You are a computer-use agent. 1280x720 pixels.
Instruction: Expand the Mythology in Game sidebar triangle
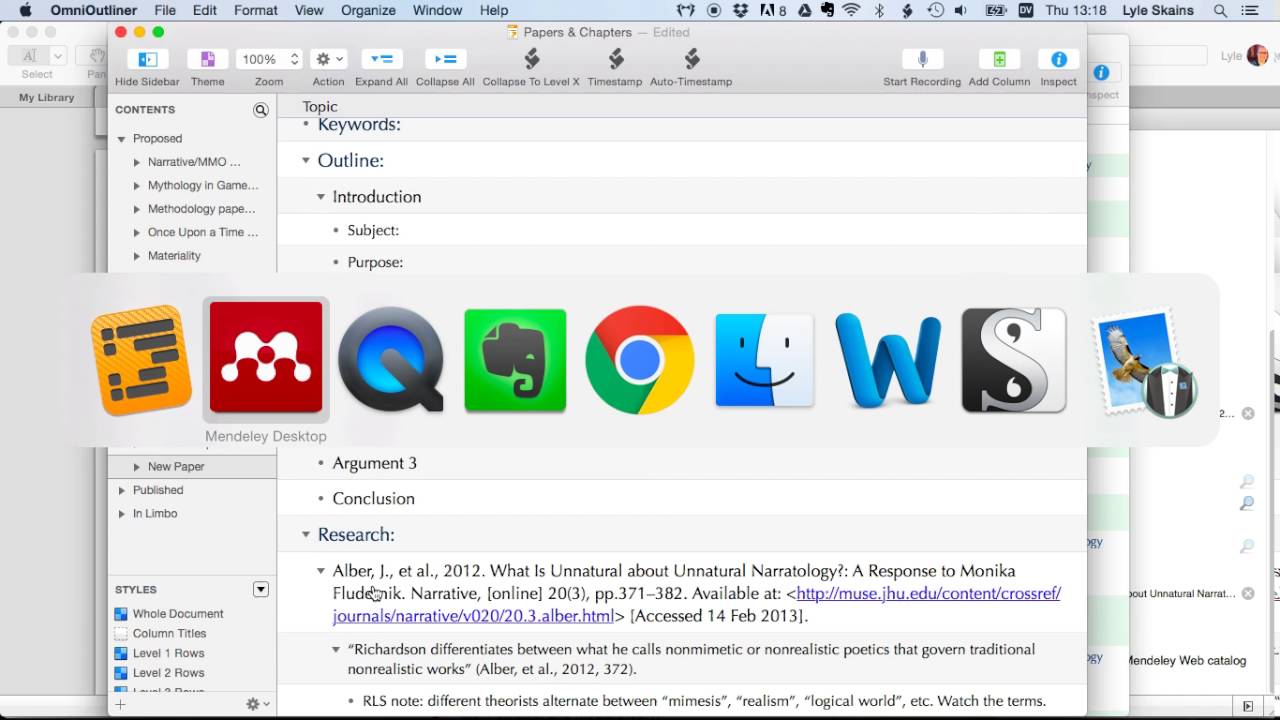137,185
